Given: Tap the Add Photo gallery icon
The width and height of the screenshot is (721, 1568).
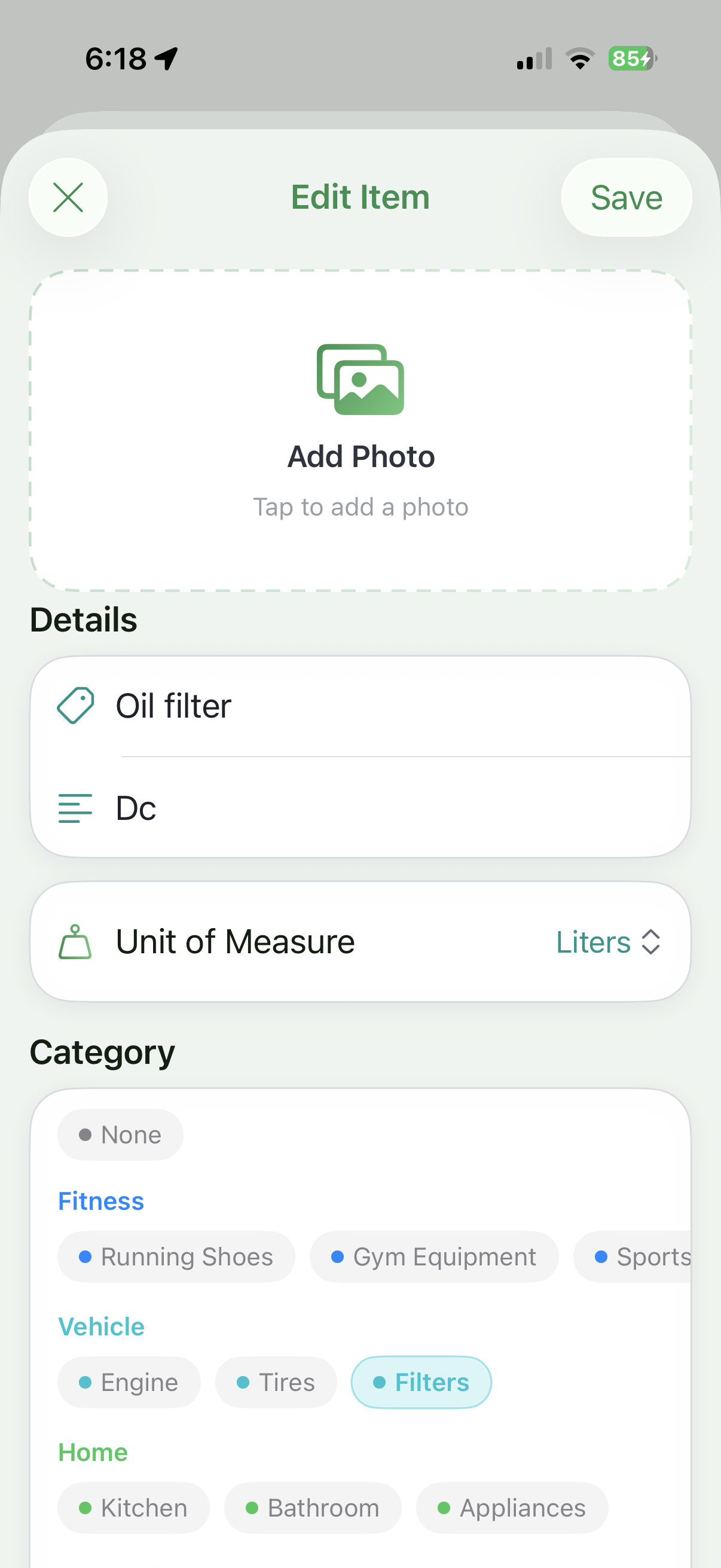Looking at the screenshot, I should [x=360, y=379].
